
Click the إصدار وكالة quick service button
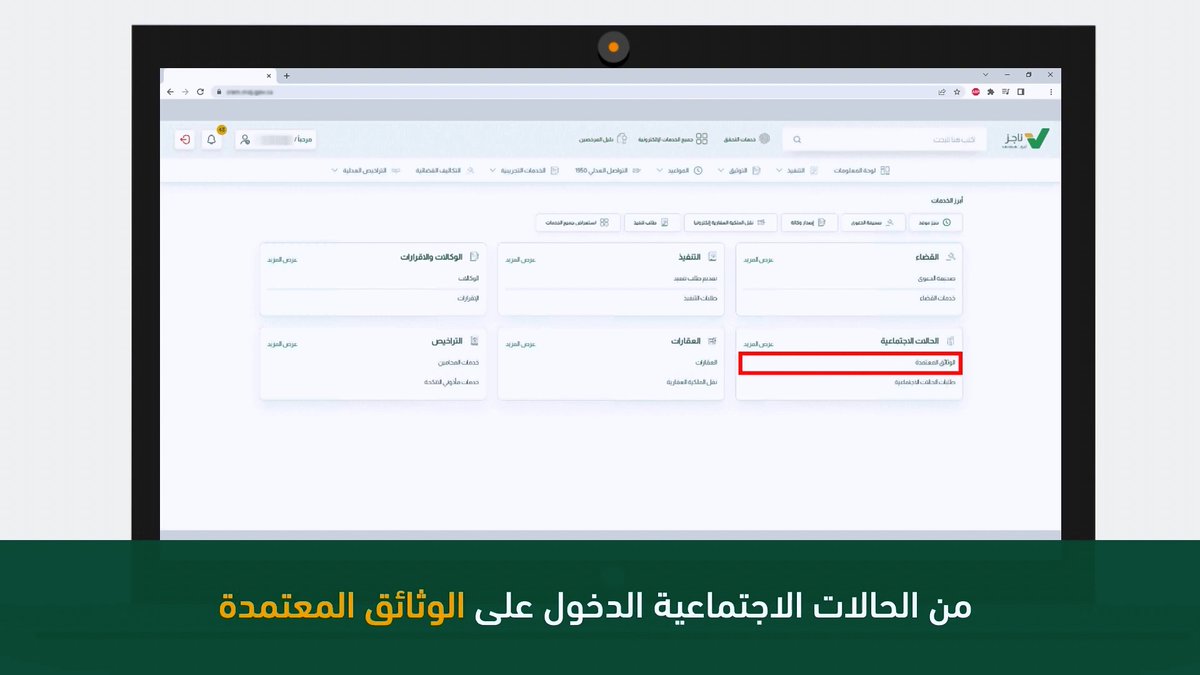point(808,222)
